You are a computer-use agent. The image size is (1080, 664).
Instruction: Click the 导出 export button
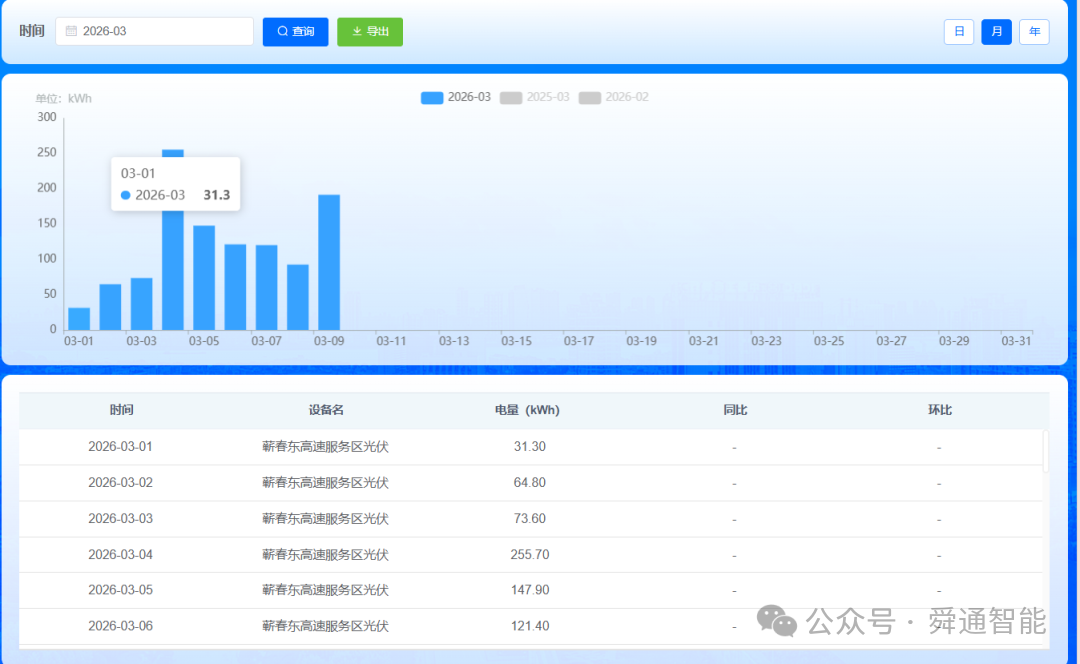click(369, 31)
